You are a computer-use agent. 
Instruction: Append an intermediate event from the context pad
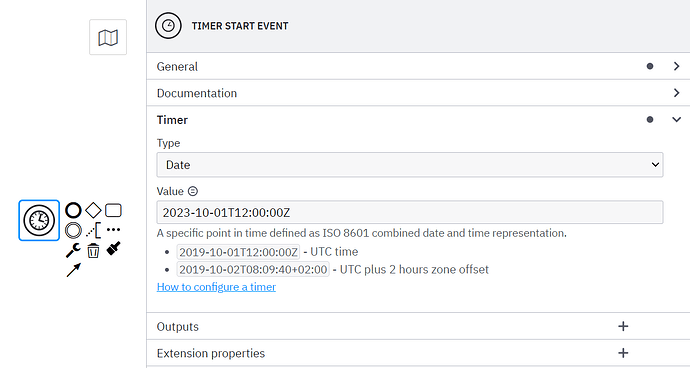tap(73, 230)
